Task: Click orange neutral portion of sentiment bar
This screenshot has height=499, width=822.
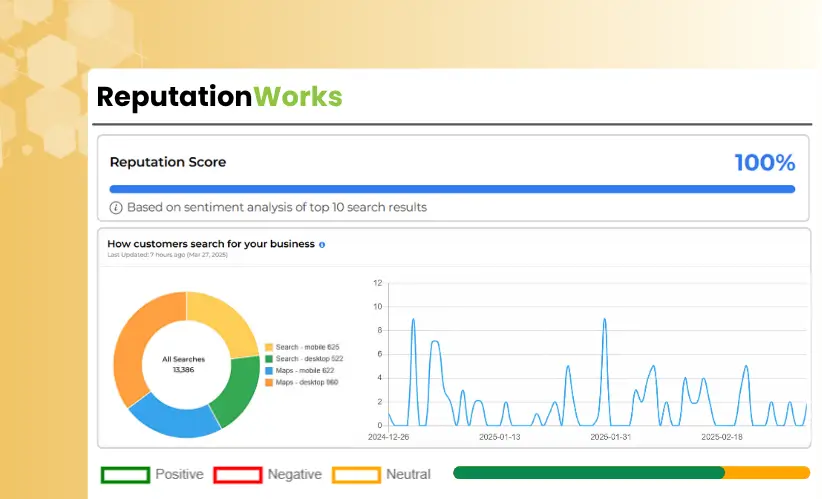Action: pyautogui.click(x=767, y=473)
